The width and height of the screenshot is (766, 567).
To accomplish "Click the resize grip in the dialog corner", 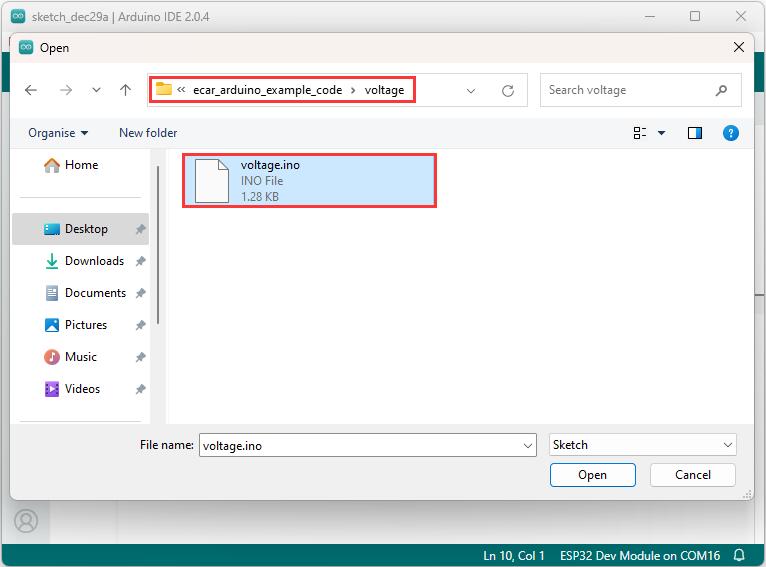I will (747, 495).
